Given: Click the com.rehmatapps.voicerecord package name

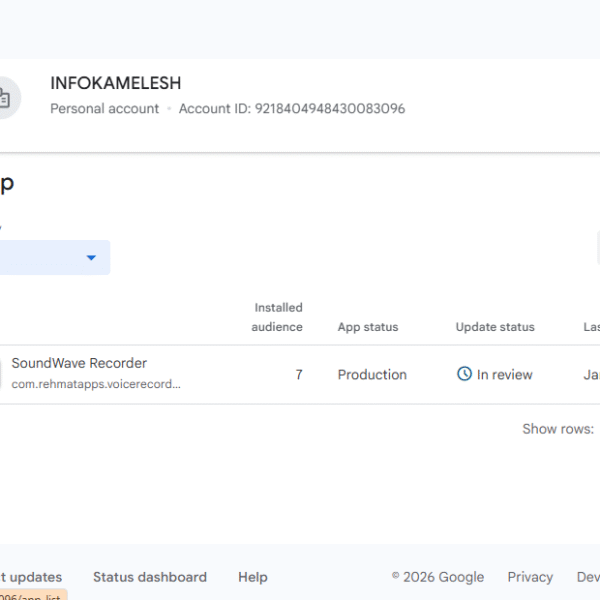Looking at the screenshot, I should click(96, 384).
